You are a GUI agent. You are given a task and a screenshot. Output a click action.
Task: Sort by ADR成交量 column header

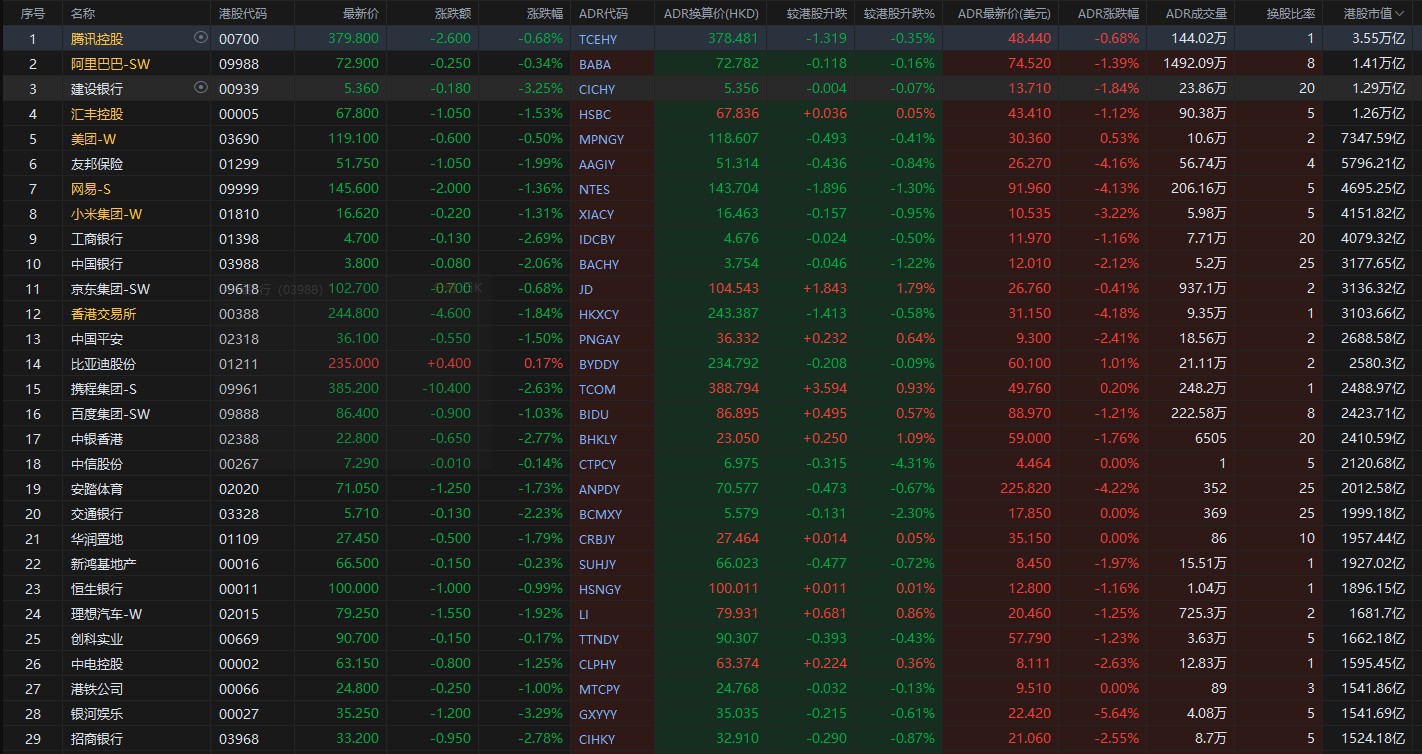[1196, 13]
